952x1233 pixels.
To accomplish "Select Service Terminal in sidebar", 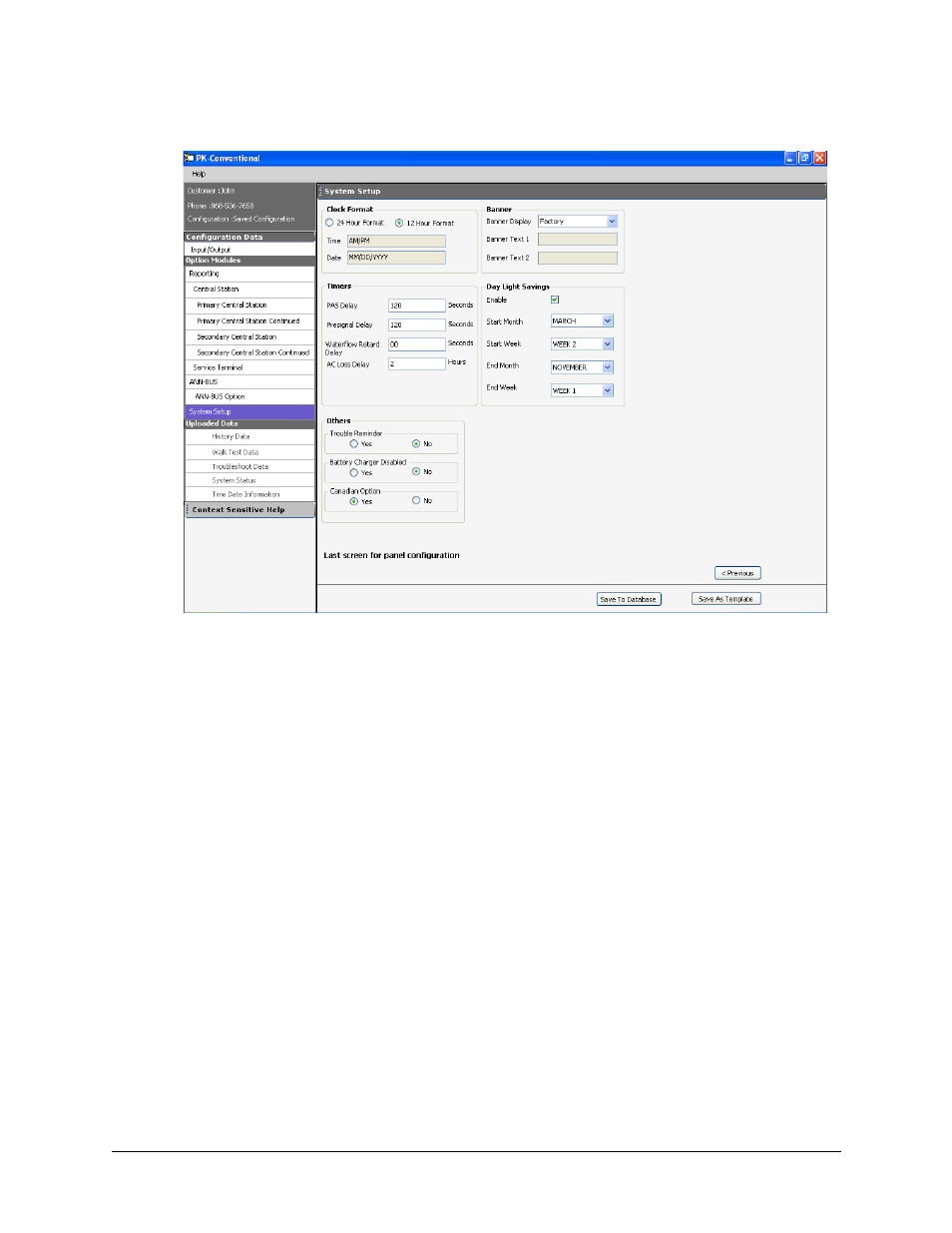I will click(x=249, y=367).
